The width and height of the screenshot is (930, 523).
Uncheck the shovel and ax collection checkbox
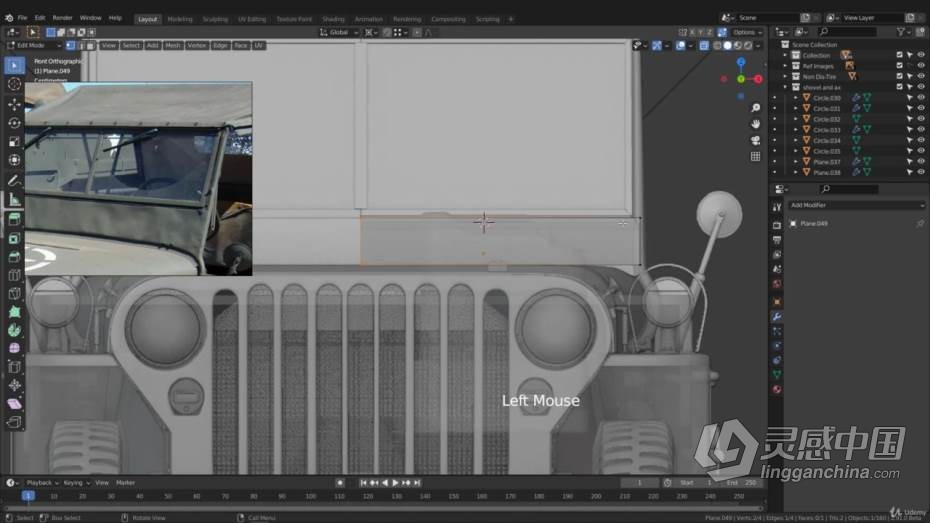[x=899, y=87]
